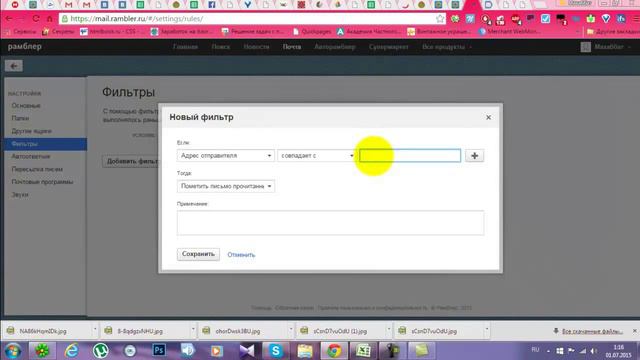Open uTorrent from the taskbar
The width and height of the screenshot is (640, 360).
point(100,351)
